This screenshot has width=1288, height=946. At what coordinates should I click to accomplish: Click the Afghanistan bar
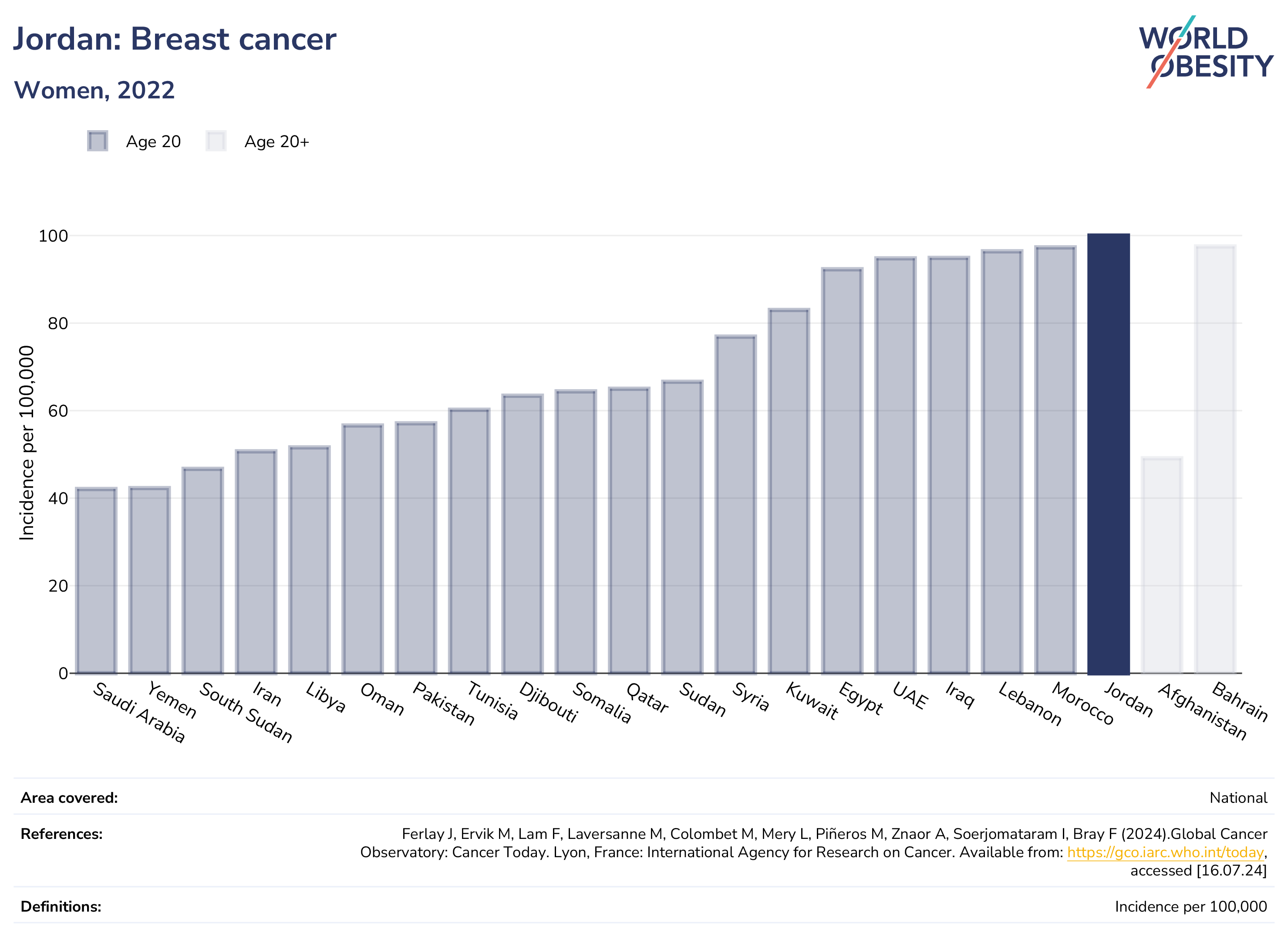click(1161, 565)
